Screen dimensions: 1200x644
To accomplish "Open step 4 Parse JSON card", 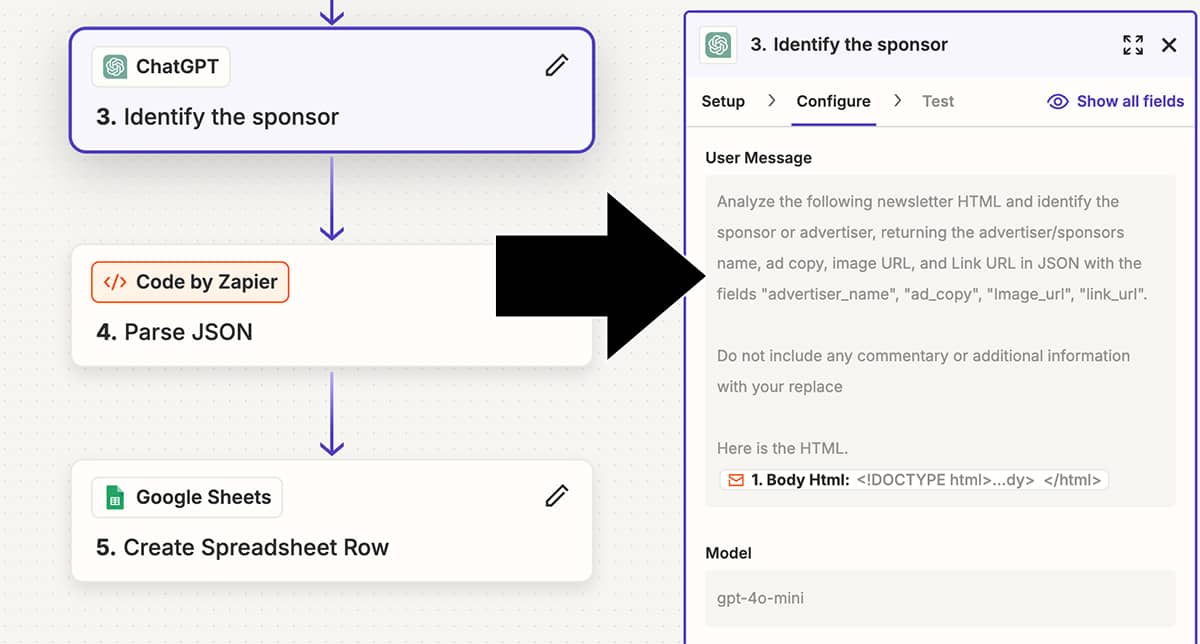I will click(x=332, y=305).
